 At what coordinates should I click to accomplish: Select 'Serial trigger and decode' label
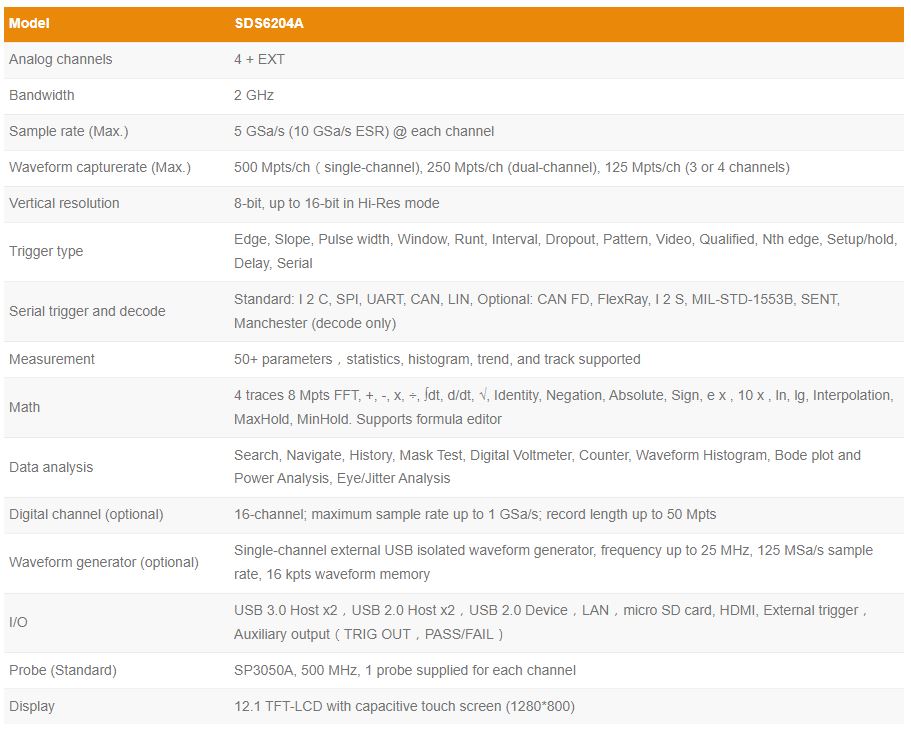pos(87,311)
